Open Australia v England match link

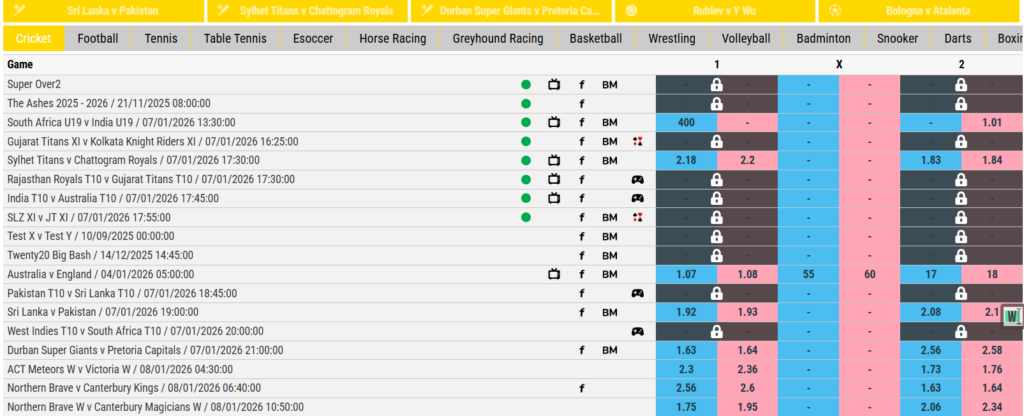(x=101, y=274)
